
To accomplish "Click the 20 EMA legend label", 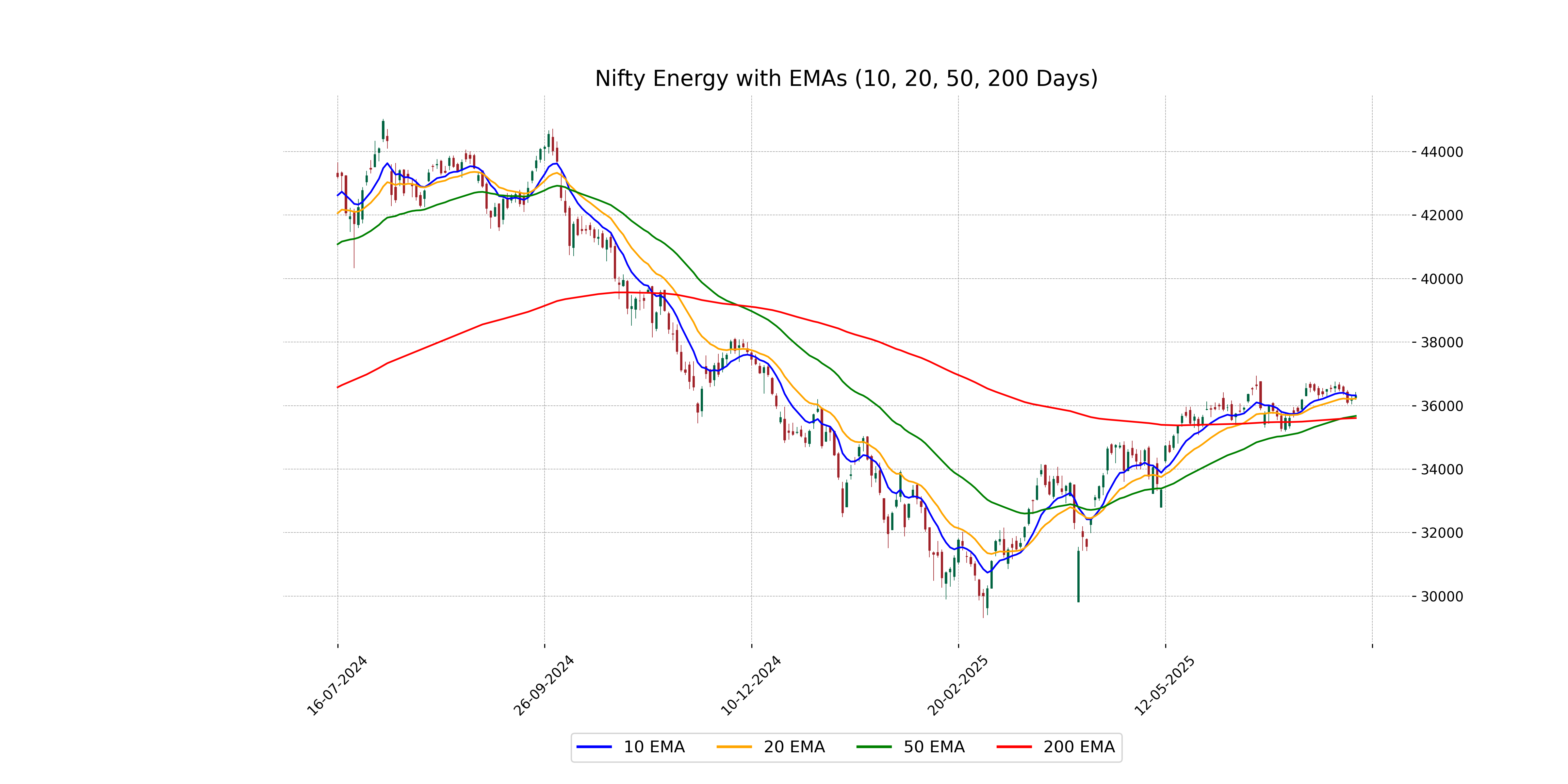I will click(x=794, y=747).
